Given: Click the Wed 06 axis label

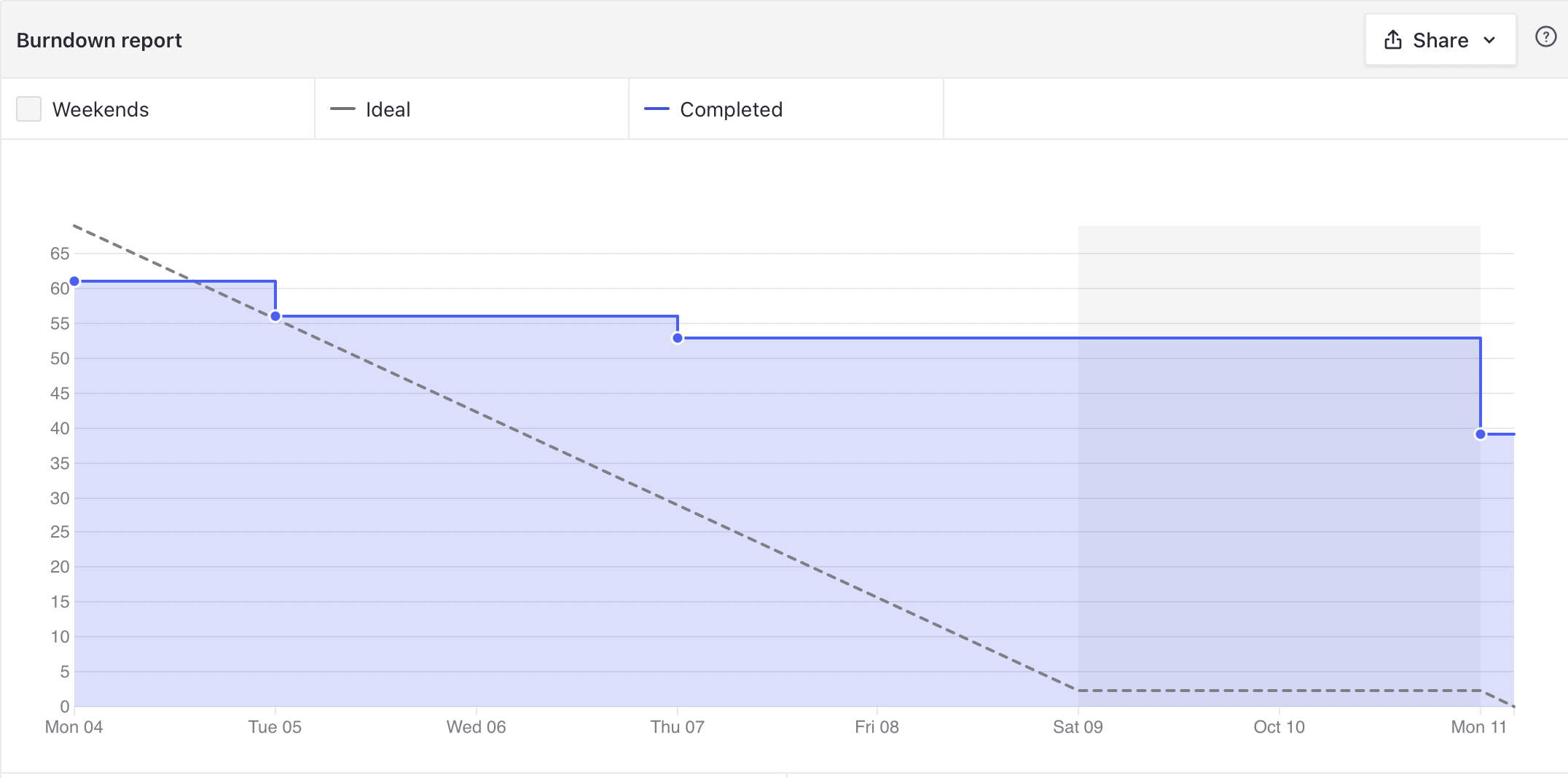Looking at the screenshot, I should tap(476, 727).
